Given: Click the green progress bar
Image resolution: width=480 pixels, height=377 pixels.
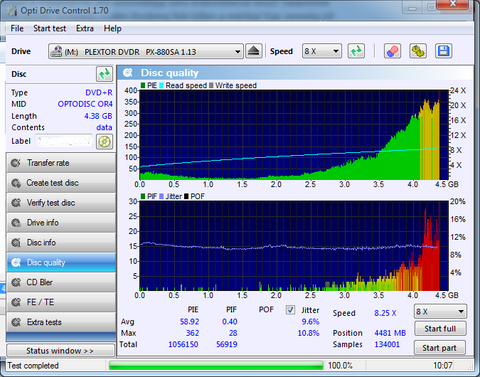Looking at the screenshot, I should pos(216,366).
